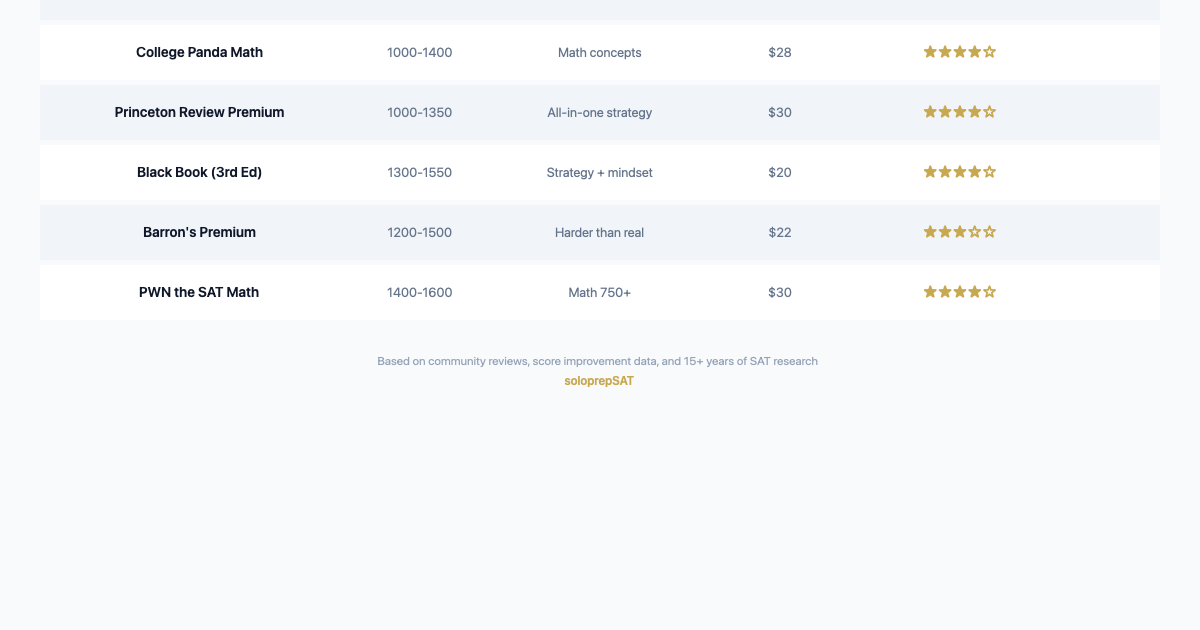Image resolution: width=1200 pixels, height=630 pixels.
Task: Click the College Panda Math star rating
Action: pyautogui.click(x=960, y=52)
